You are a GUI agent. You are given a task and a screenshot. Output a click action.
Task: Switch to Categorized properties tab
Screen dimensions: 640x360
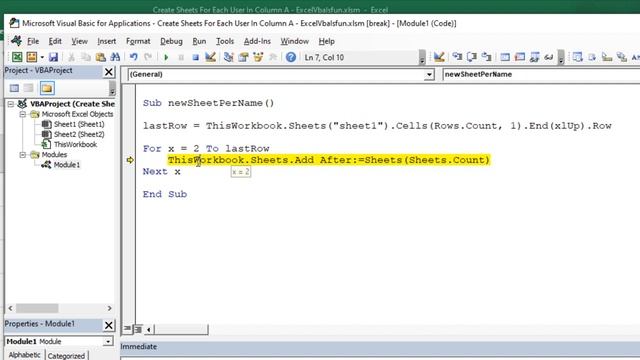pos(66,356)
